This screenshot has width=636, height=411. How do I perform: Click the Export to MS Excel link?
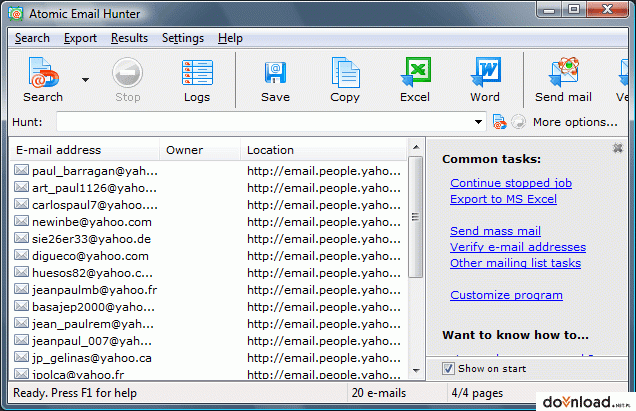(x=503, y=199)
